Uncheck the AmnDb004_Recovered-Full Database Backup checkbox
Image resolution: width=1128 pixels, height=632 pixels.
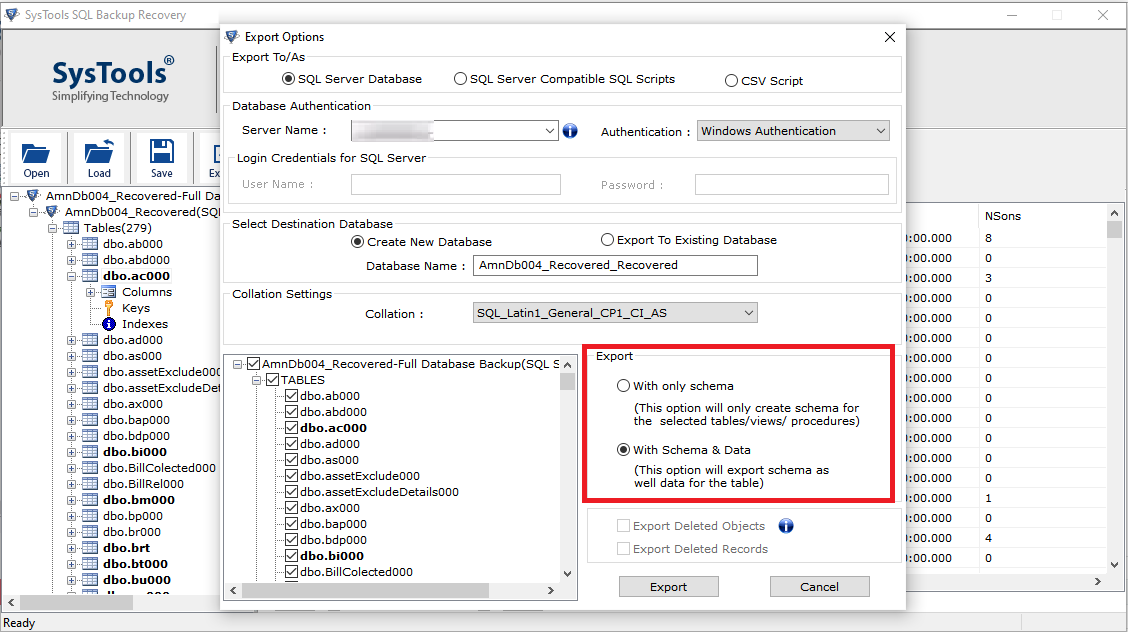pos(254,364)
